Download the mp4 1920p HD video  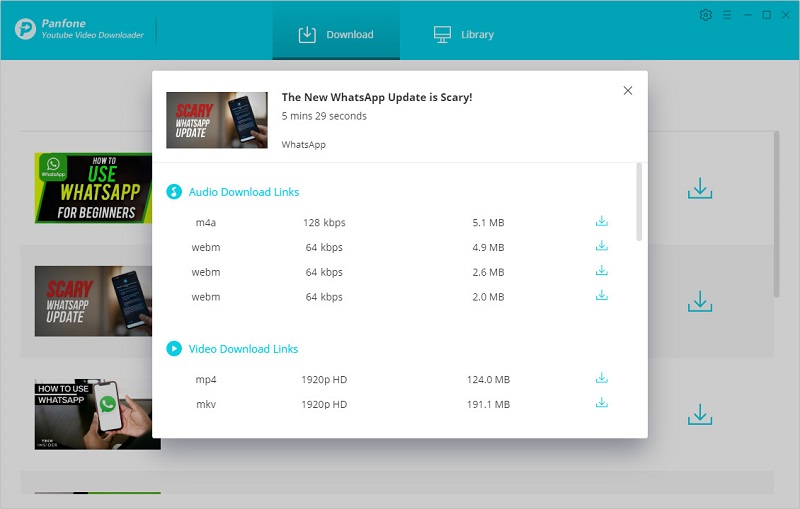(x=602, y=378)
